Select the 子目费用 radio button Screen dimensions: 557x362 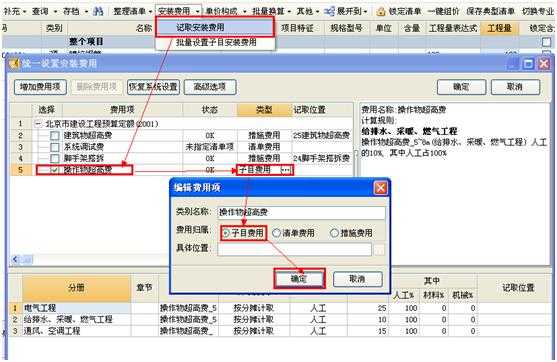pos(226,233)
